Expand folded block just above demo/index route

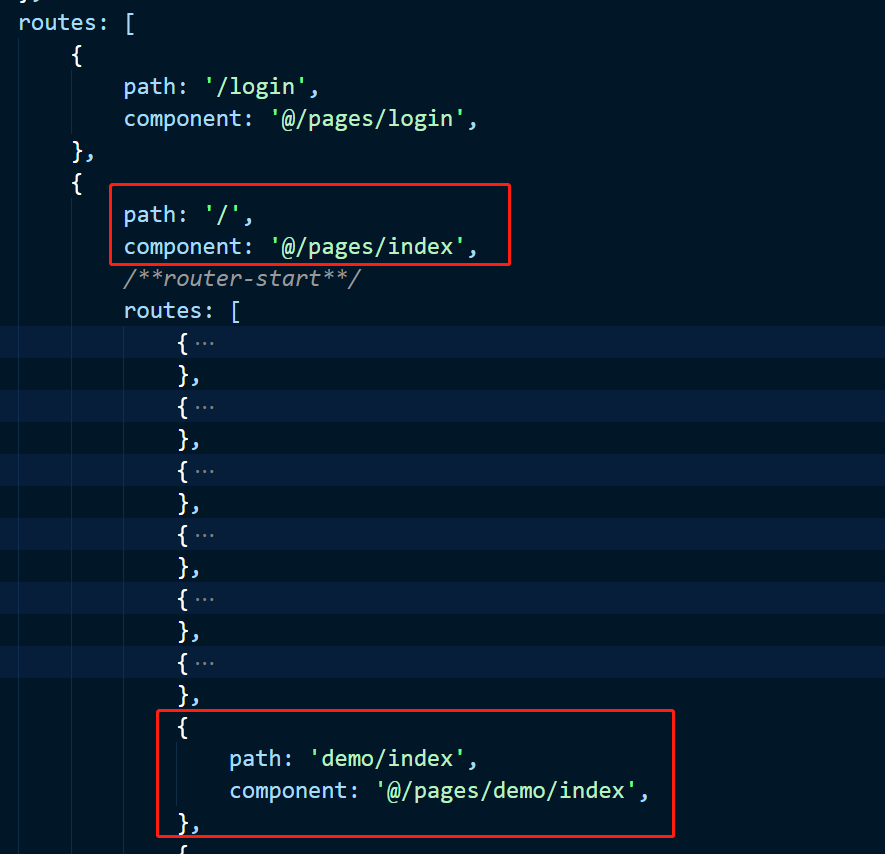coord(204,663)
